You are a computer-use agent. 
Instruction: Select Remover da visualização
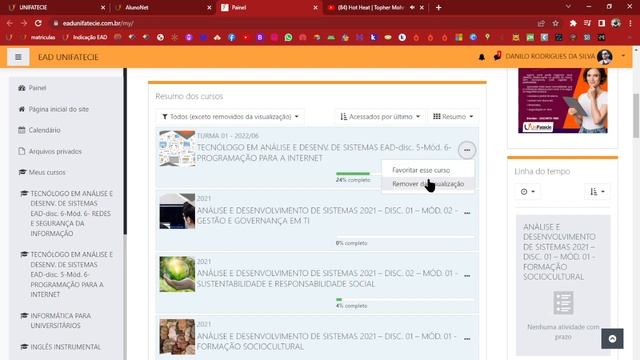click(x=428, y=184)
